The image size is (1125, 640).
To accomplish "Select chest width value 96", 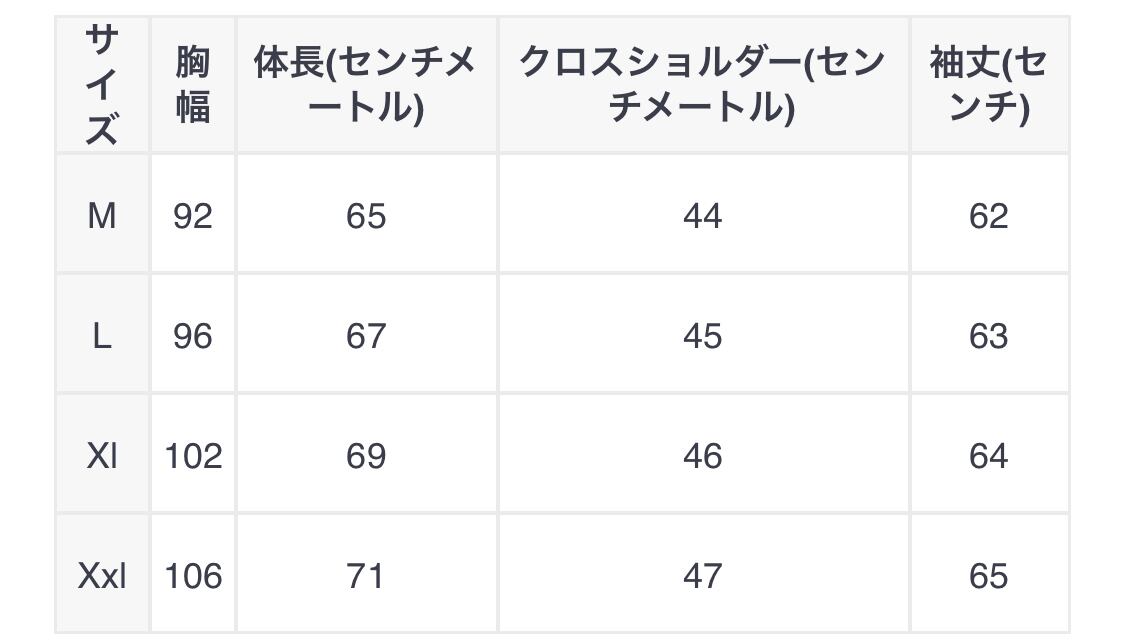I will pyautogui.click(x=192, y=336).
